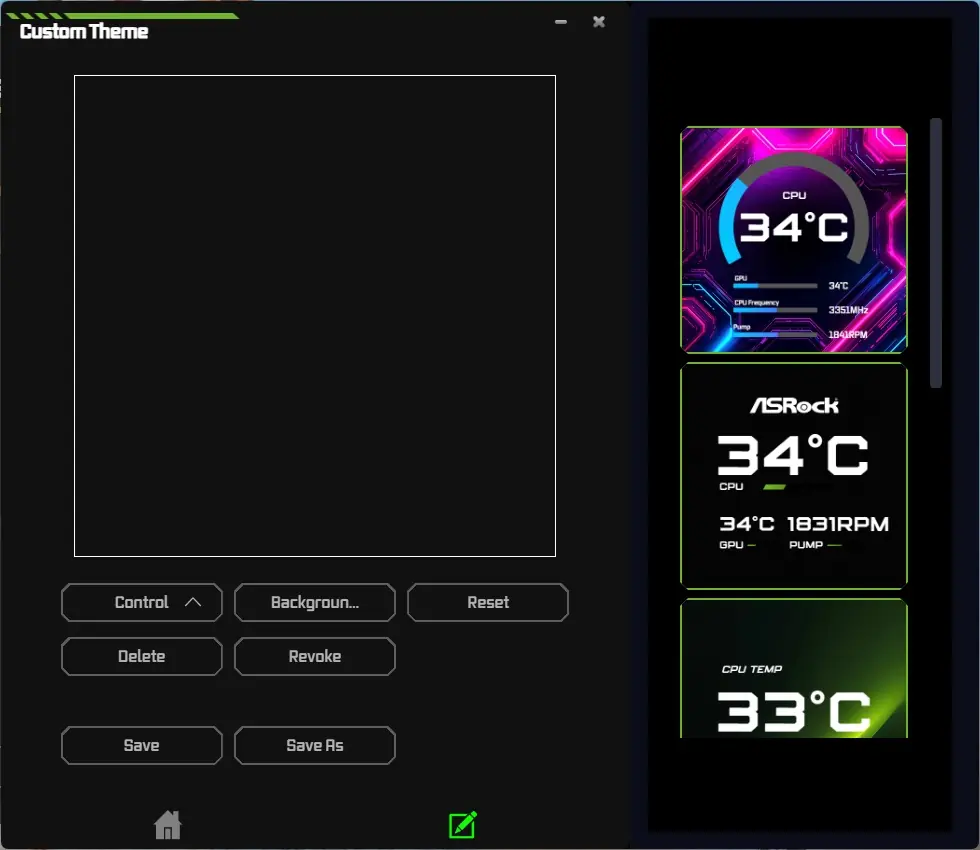Click the theme list vertical scrollbar

coord(936,253)
